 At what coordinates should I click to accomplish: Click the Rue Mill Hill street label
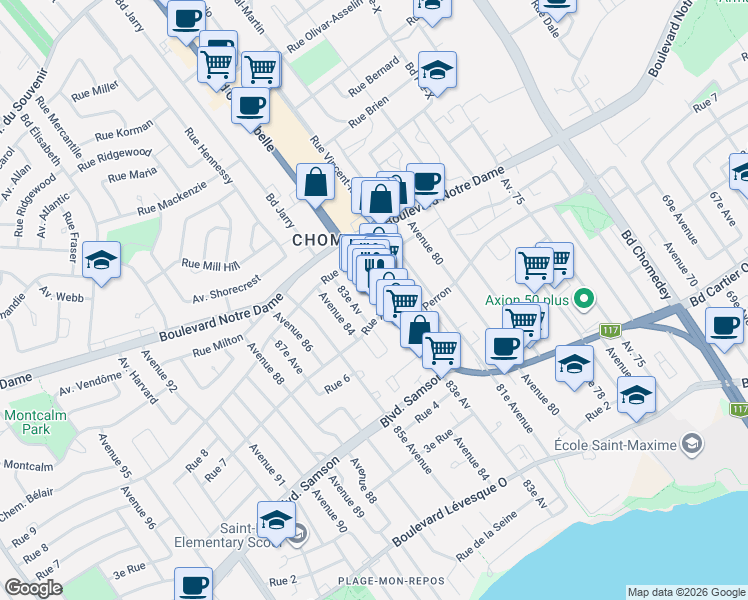(210, 265)
